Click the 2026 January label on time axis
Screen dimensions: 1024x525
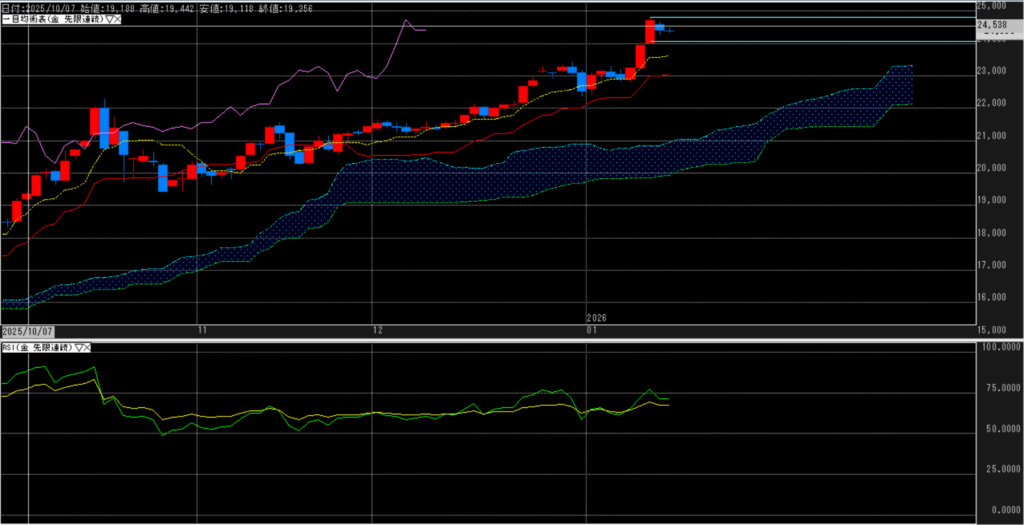tap(596, 324)
